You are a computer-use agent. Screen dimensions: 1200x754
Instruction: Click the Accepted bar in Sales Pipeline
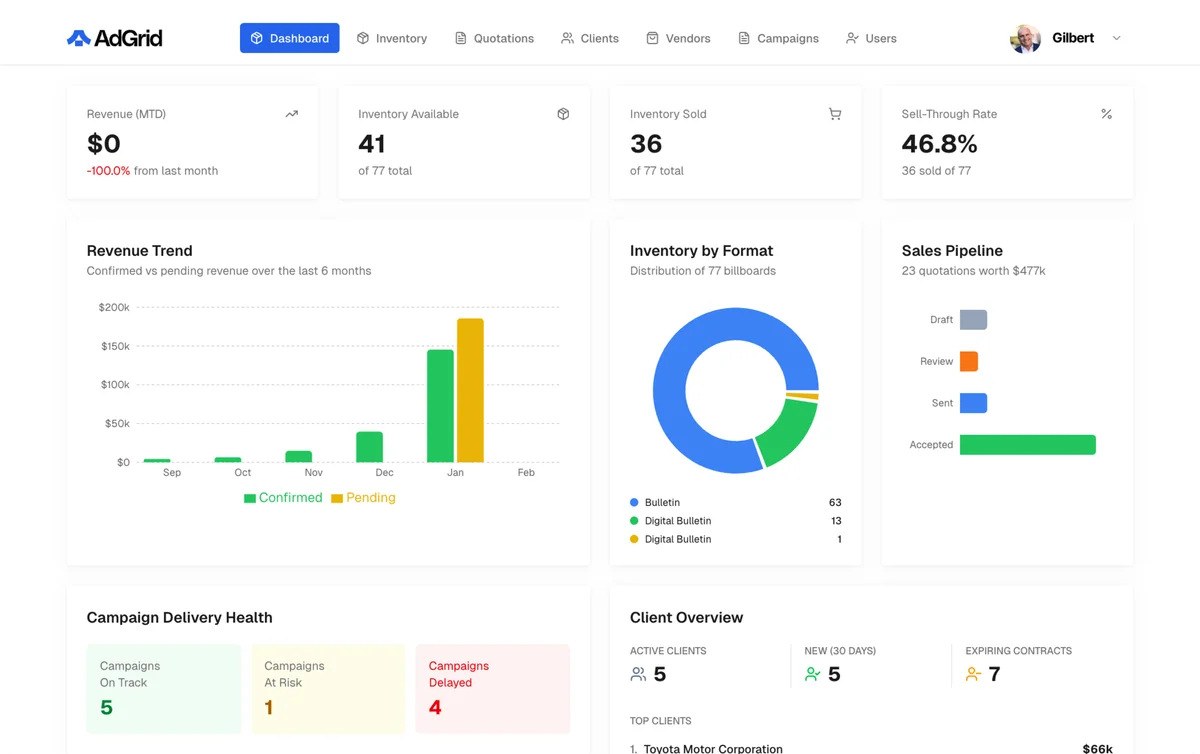click(x=1027, y=444)
